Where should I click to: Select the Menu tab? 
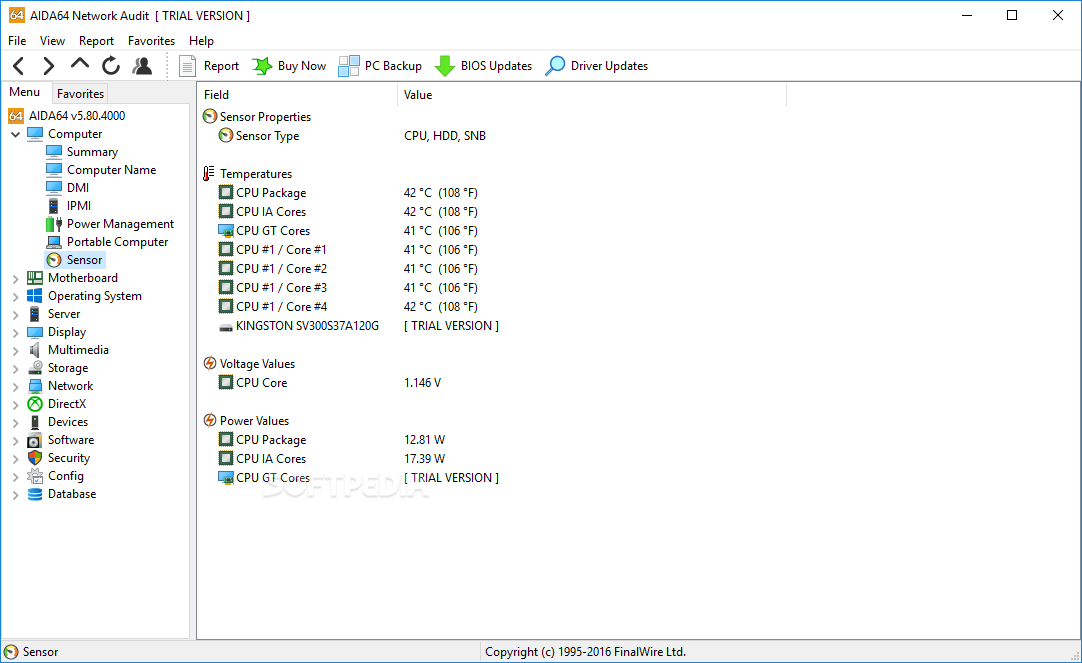(x=25, y=92)
